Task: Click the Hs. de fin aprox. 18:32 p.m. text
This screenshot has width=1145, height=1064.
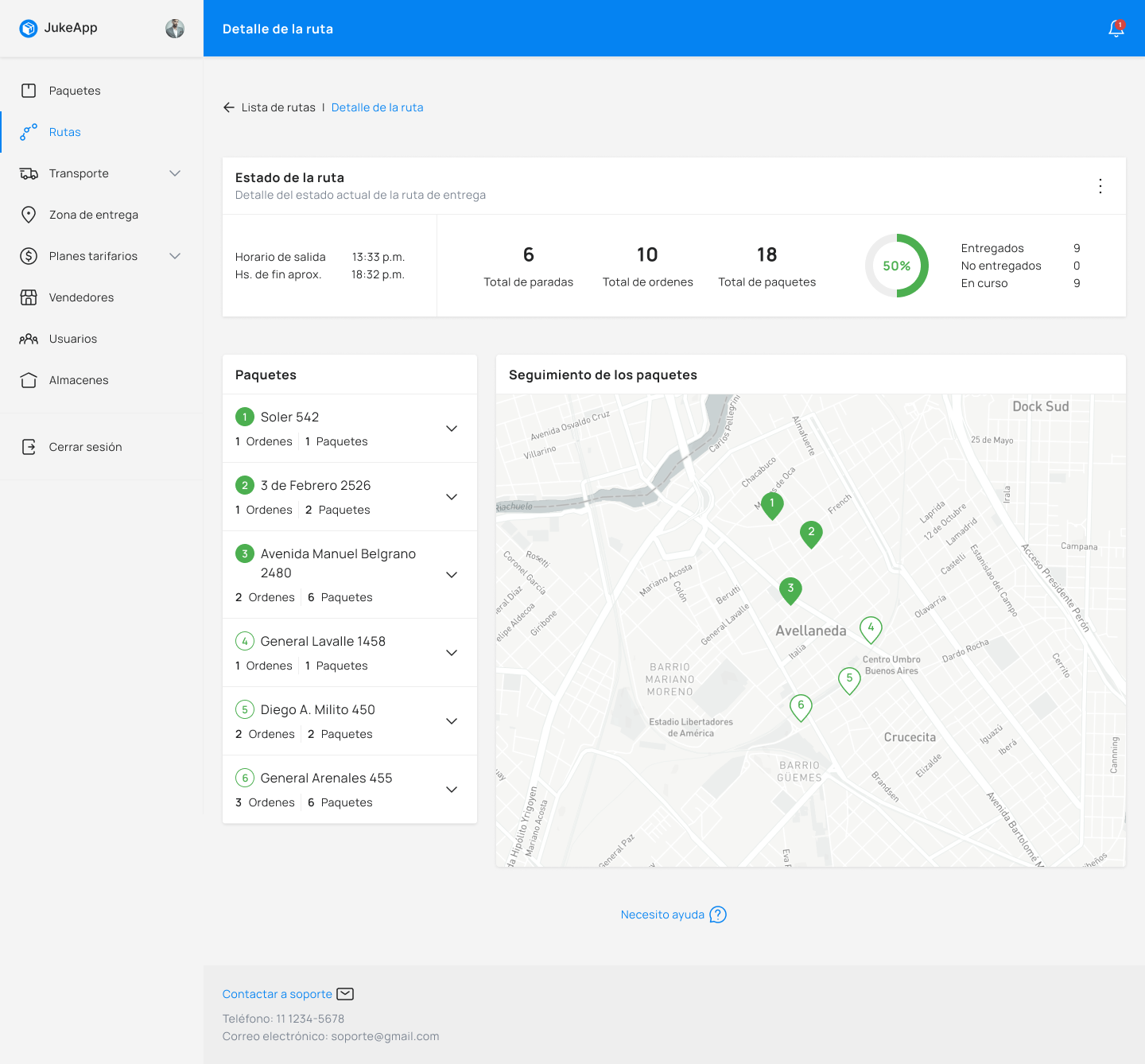Action: [320, 274]
